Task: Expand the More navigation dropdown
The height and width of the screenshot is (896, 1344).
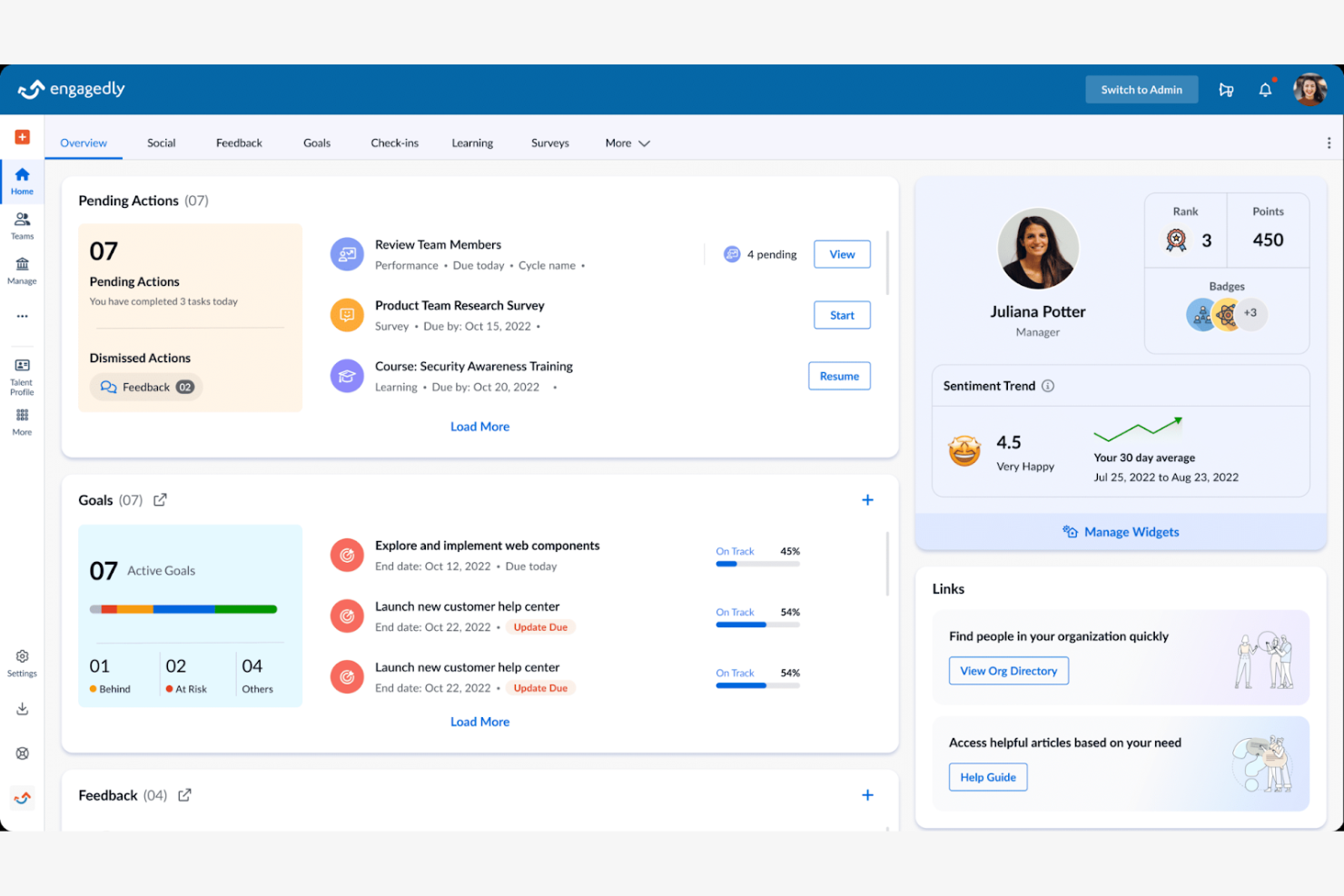Action: pos(627,143)
